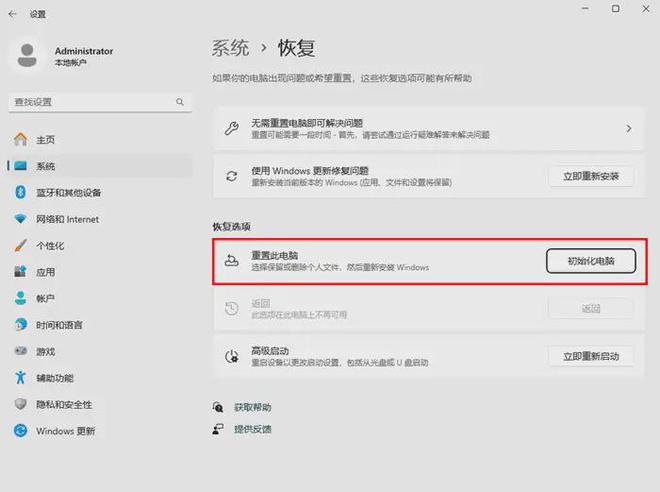The width and height of the screenshot is (660, 492).
Task: Expand 无需重置电脑即可解决问题 with the chevron
Action: click(628, 128)
